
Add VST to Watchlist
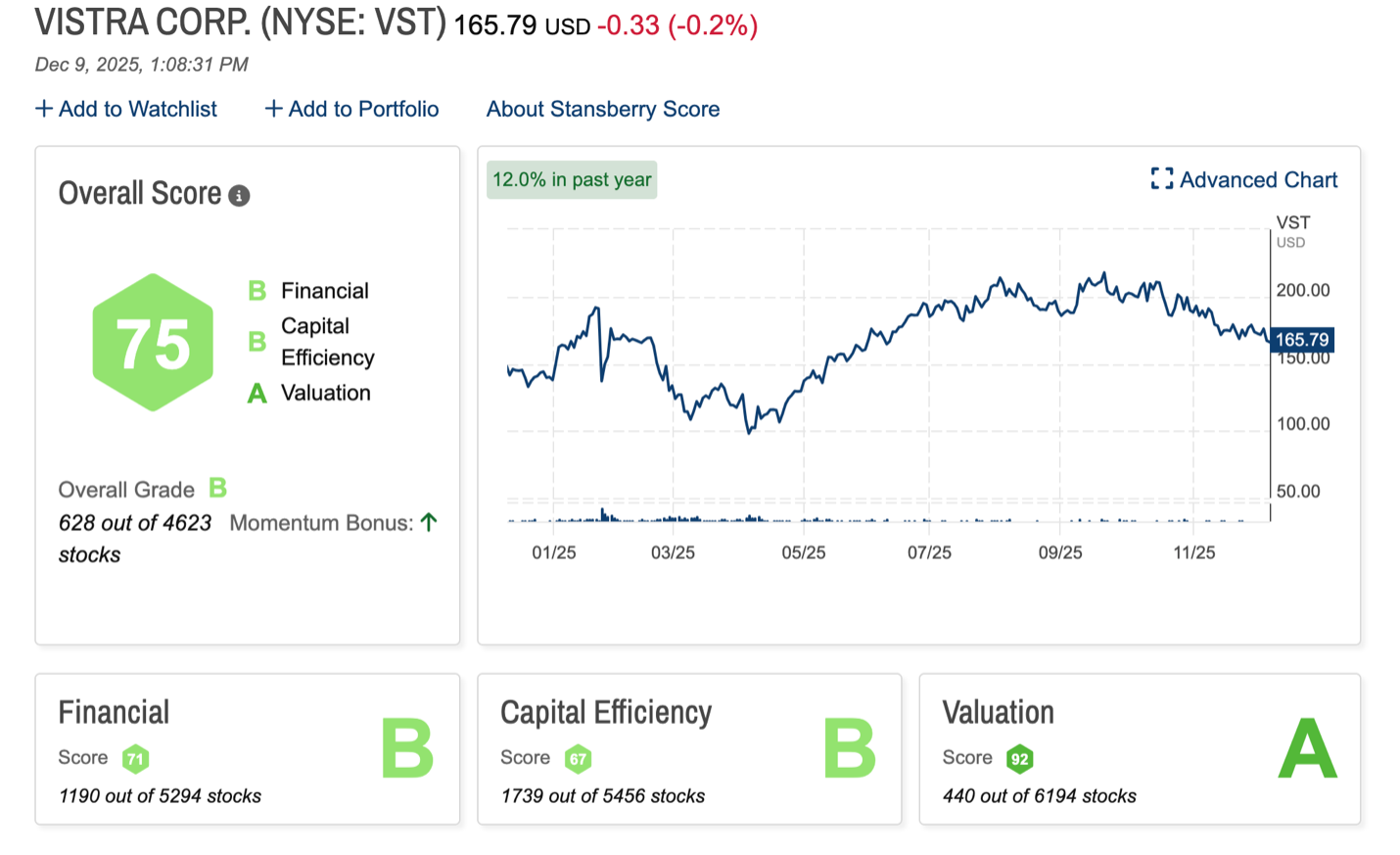(126, 109)
